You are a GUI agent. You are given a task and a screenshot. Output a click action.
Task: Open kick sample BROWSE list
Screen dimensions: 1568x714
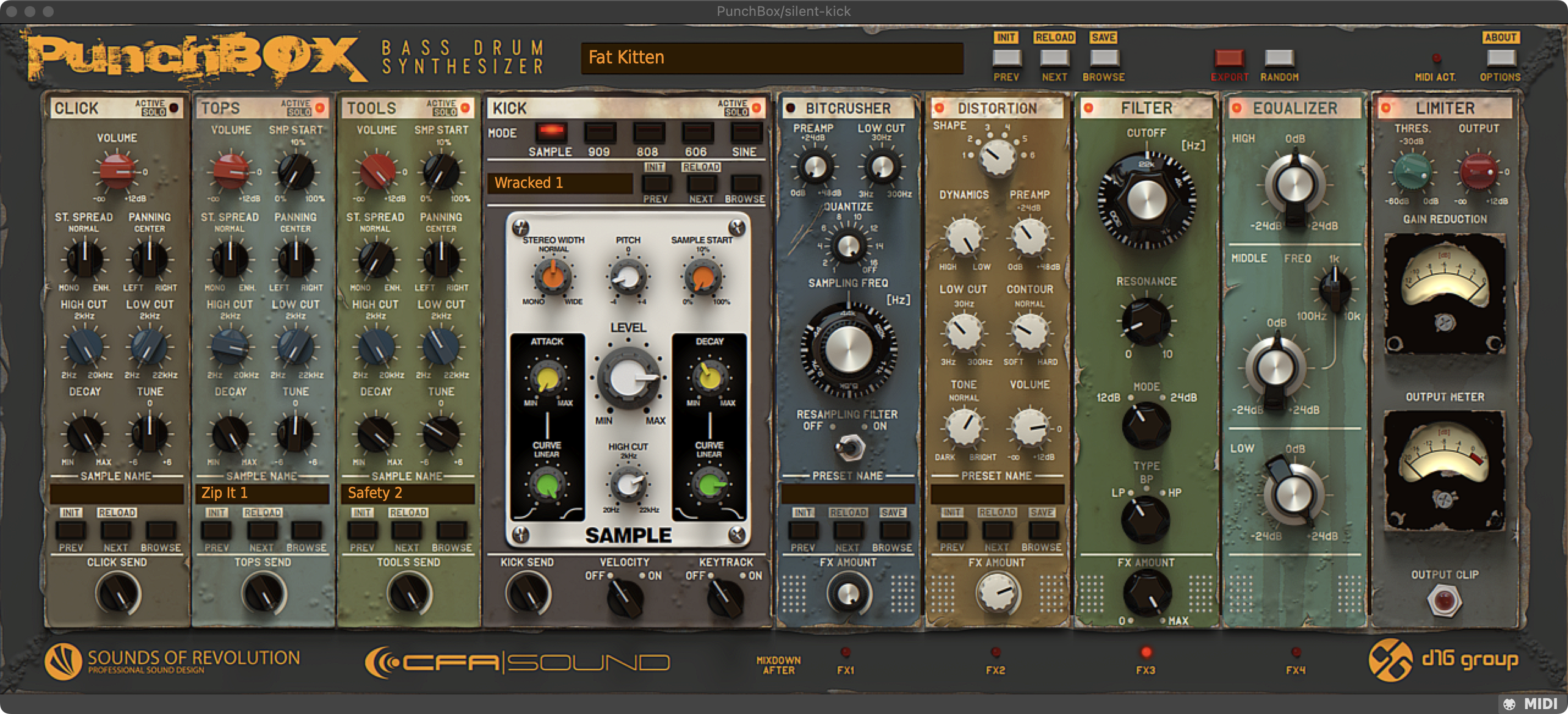pos(746,183)
